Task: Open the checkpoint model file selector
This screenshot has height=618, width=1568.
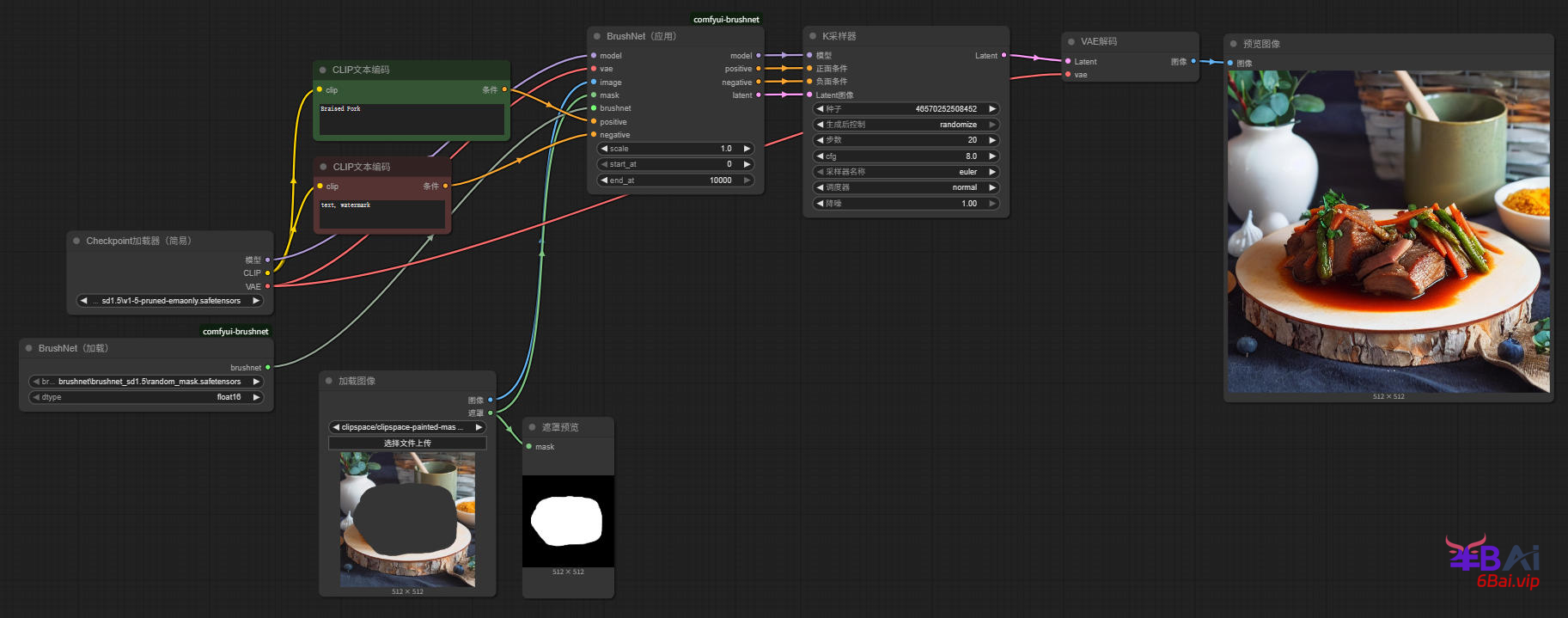Action: click(170, 301)
